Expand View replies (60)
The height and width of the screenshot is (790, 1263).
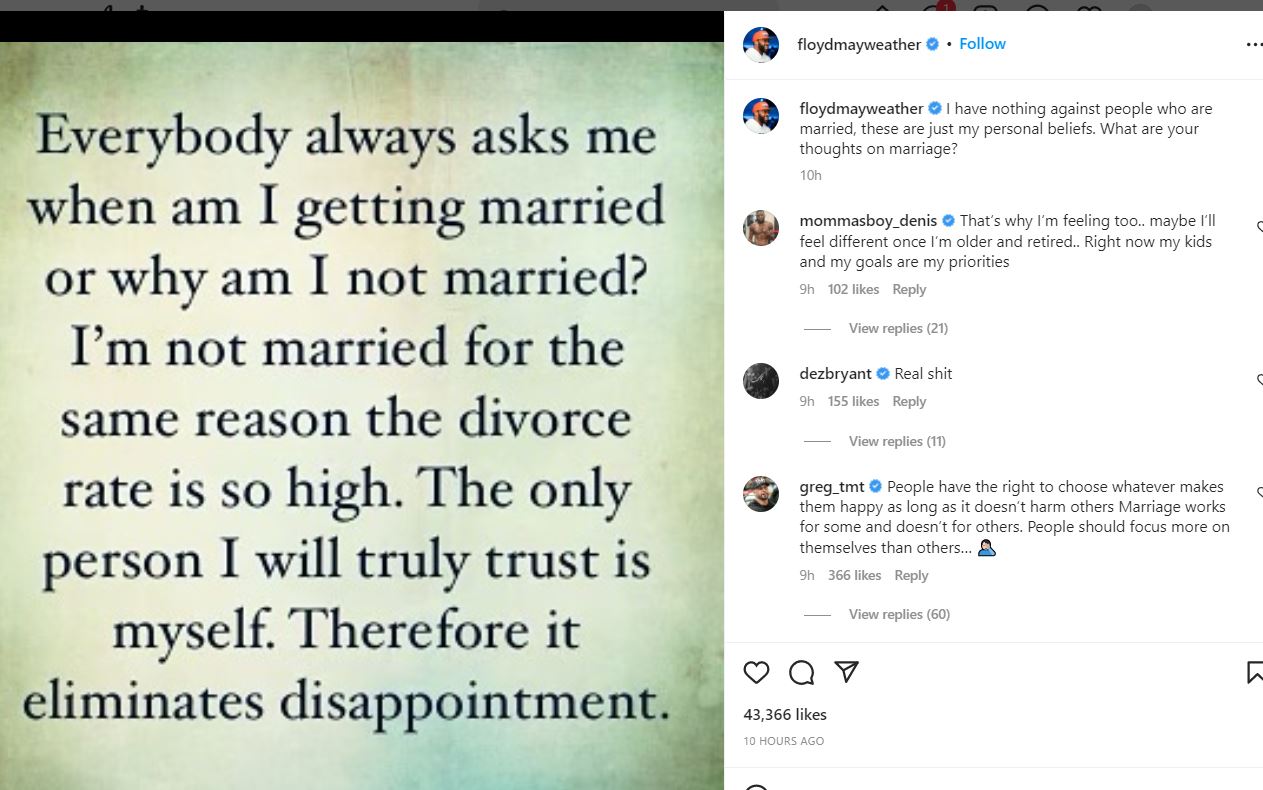tap(898, 614)
